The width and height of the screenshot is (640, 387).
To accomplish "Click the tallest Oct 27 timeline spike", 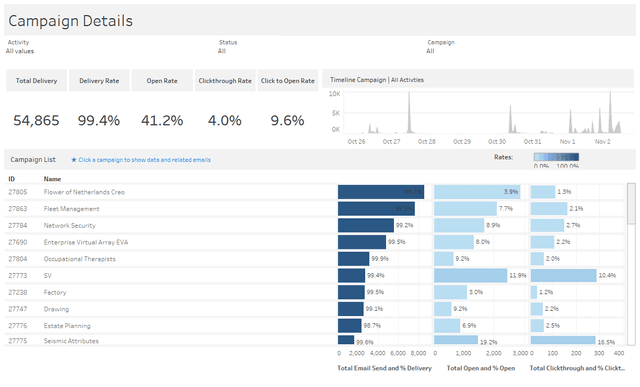I will (x=409, y=112).
